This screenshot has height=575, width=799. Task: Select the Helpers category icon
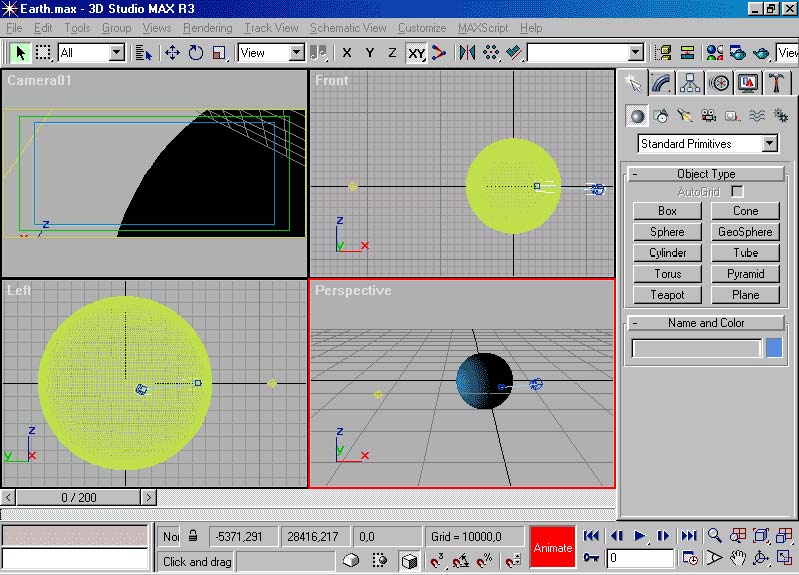(x=732, y=116)
